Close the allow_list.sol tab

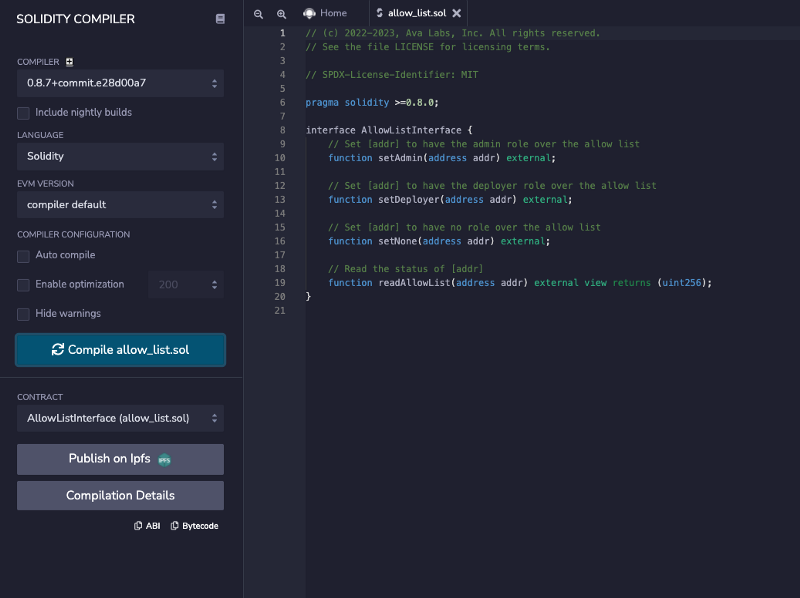[x=457, y=13]
